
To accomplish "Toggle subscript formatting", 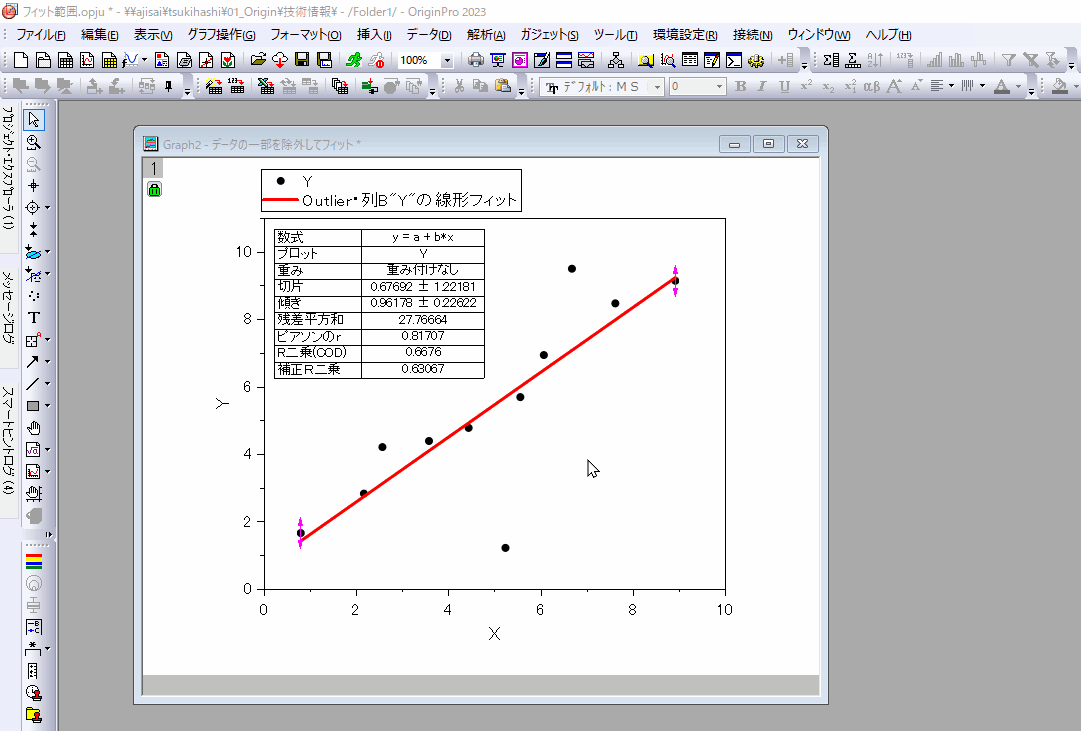I will pyautogui.click(x=828, y=86).
